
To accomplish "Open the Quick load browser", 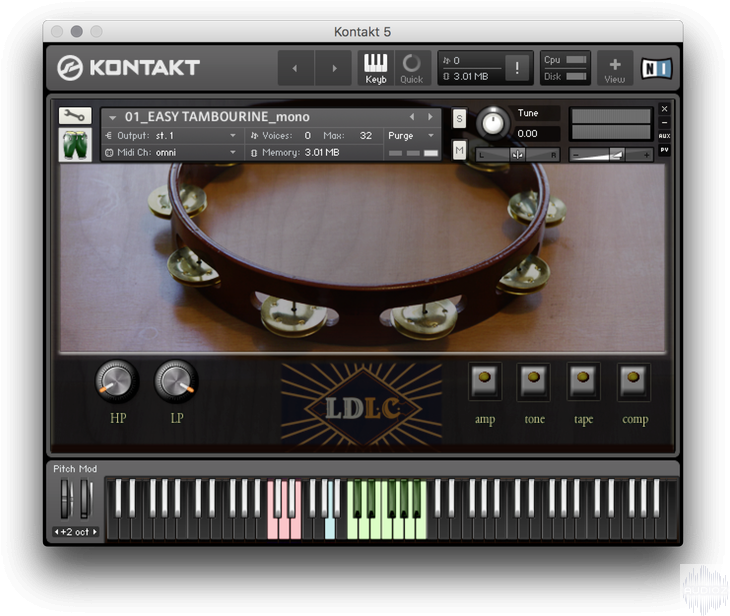I will click(x=412, y=68).
